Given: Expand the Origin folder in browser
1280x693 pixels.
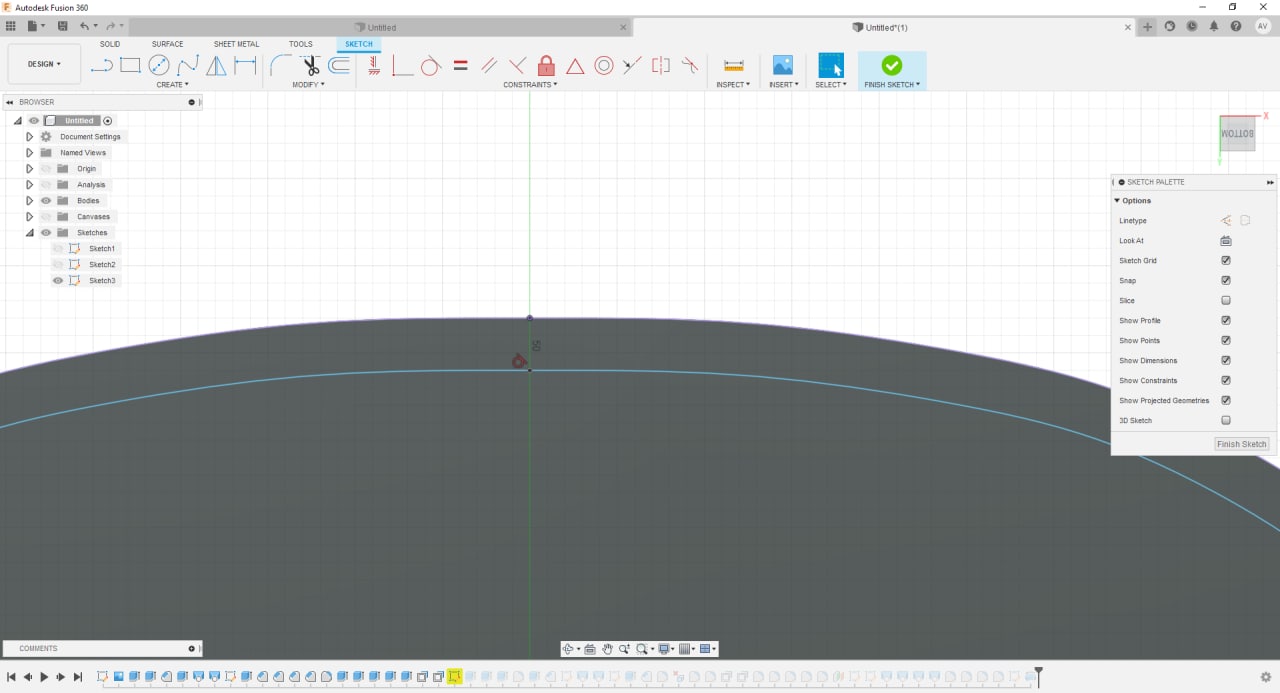Looking at the screenshot, I should tap(30, 168).
